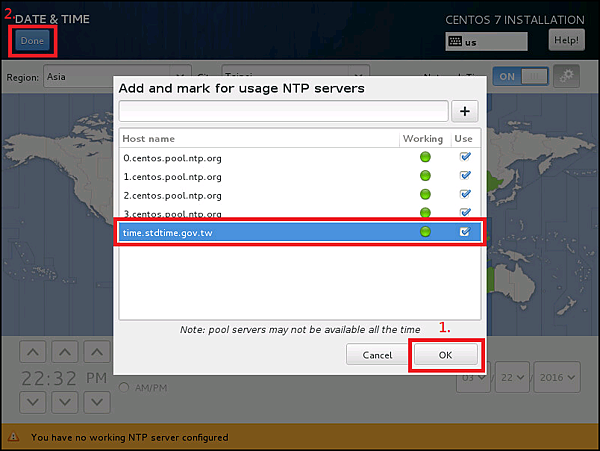Uncheck Use for 0.centos.pool.ntp.org

[x=465, y=156]
